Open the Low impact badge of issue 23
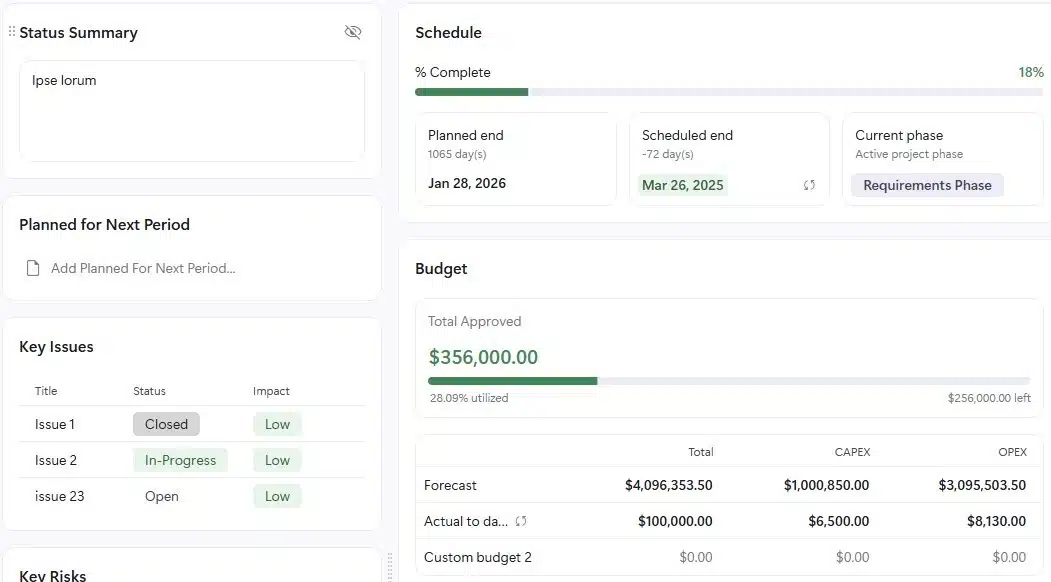The width and height of the screenshot is (1051, 582). pos(277,496)
